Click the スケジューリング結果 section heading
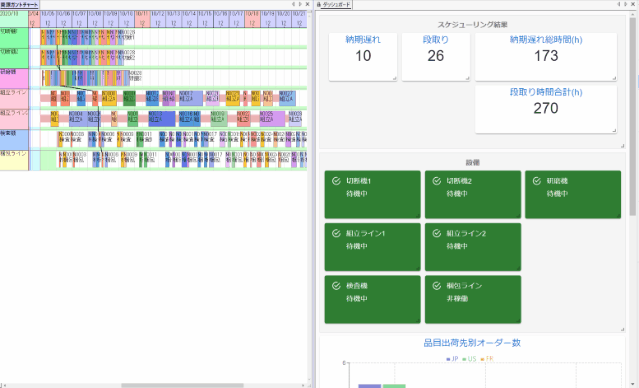Viewport: 639px width, 388px height. pyautogui.click(x=472, y=25)
